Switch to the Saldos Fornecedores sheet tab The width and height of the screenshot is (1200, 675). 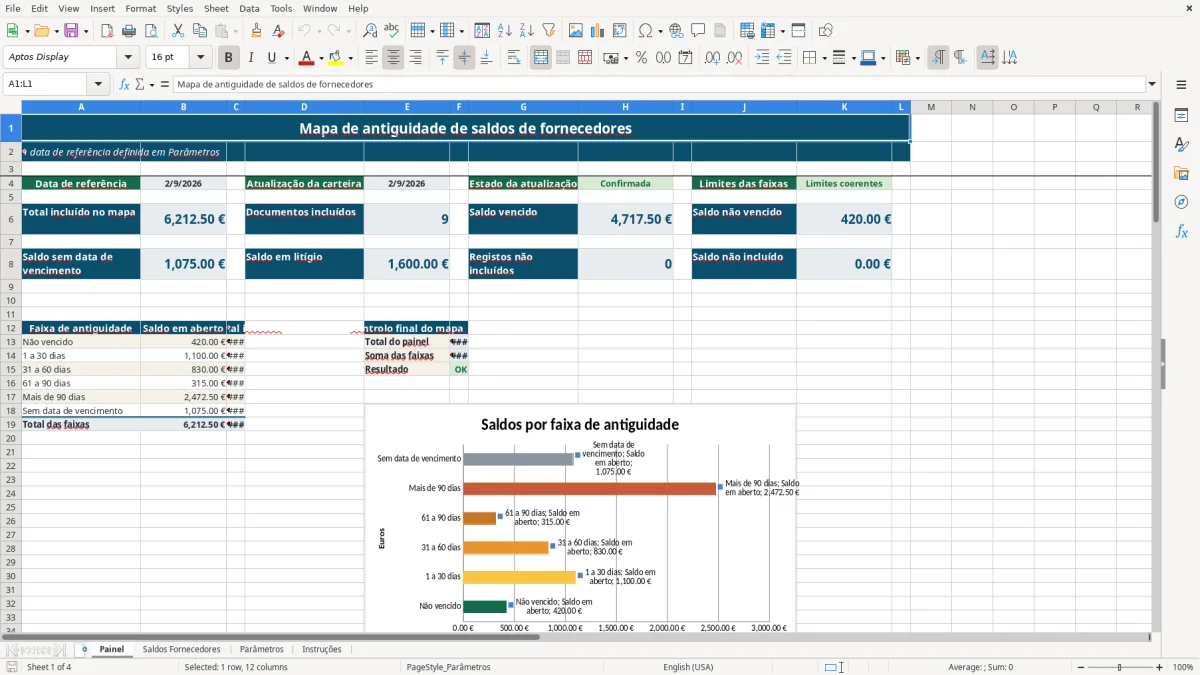(x=181, y=649)
